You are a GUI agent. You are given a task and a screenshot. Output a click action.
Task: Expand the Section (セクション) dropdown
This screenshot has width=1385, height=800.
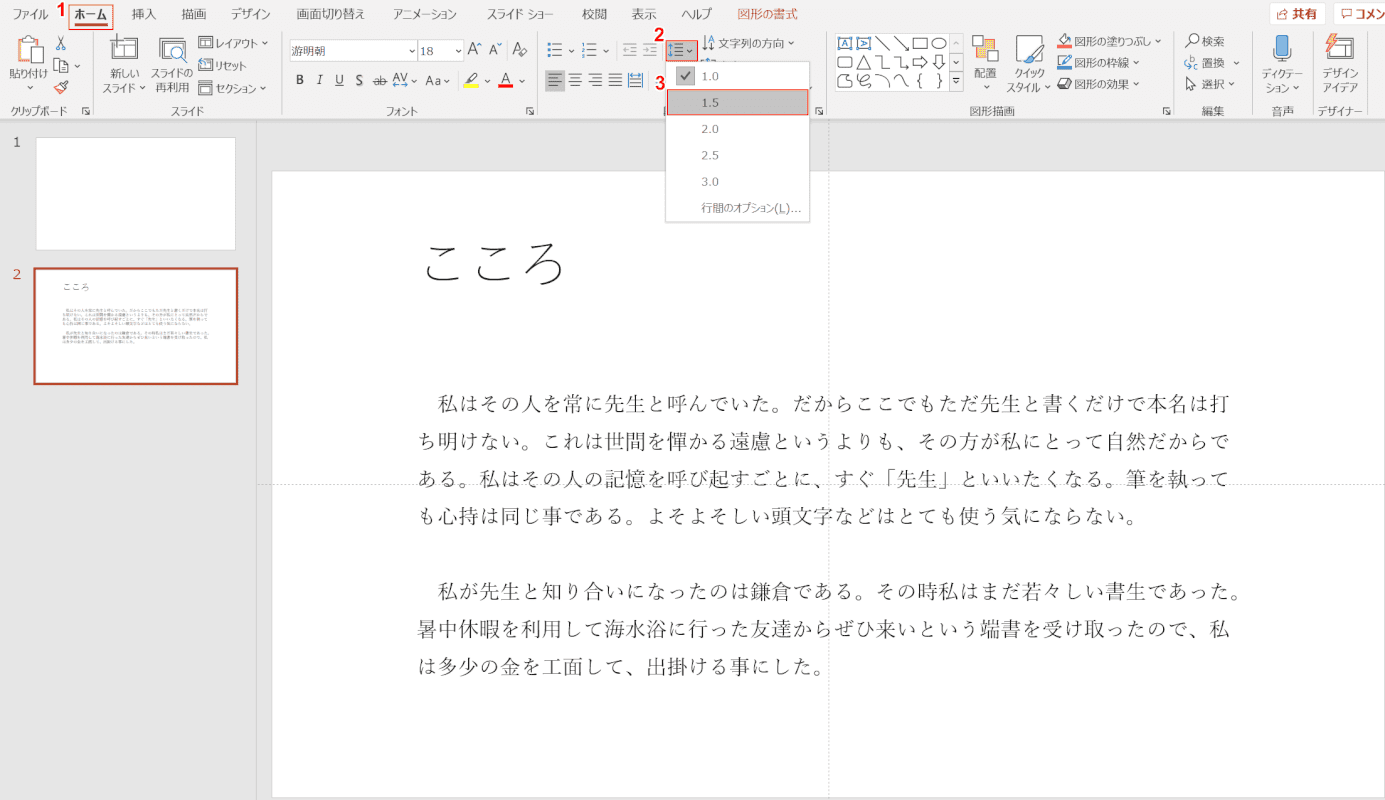tap(234, 88)
